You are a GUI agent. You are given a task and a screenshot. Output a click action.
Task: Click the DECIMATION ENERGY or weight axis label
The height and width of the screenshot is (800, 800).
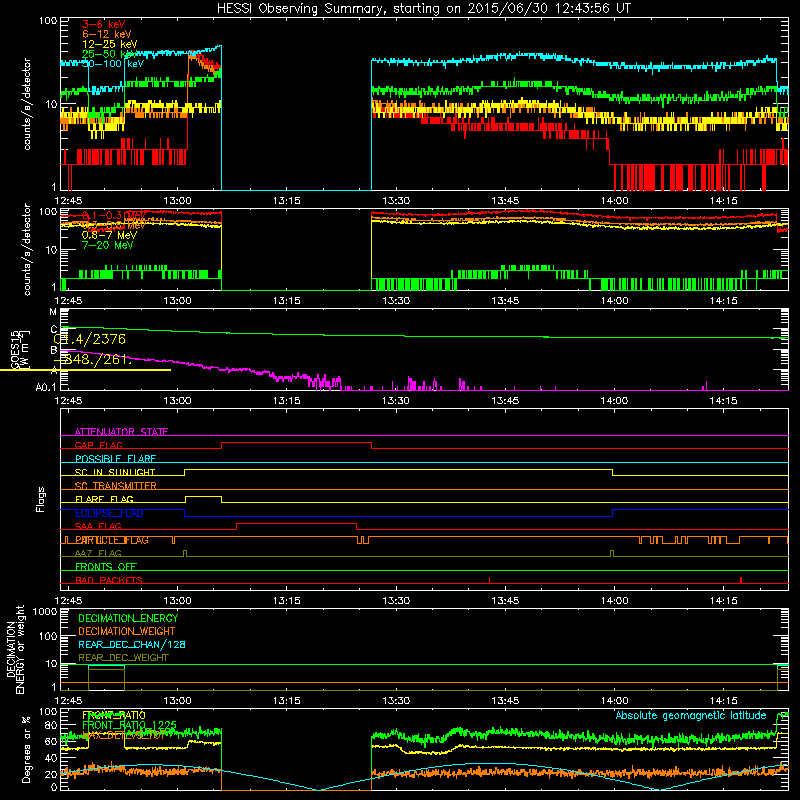click(x=15, y=649)
